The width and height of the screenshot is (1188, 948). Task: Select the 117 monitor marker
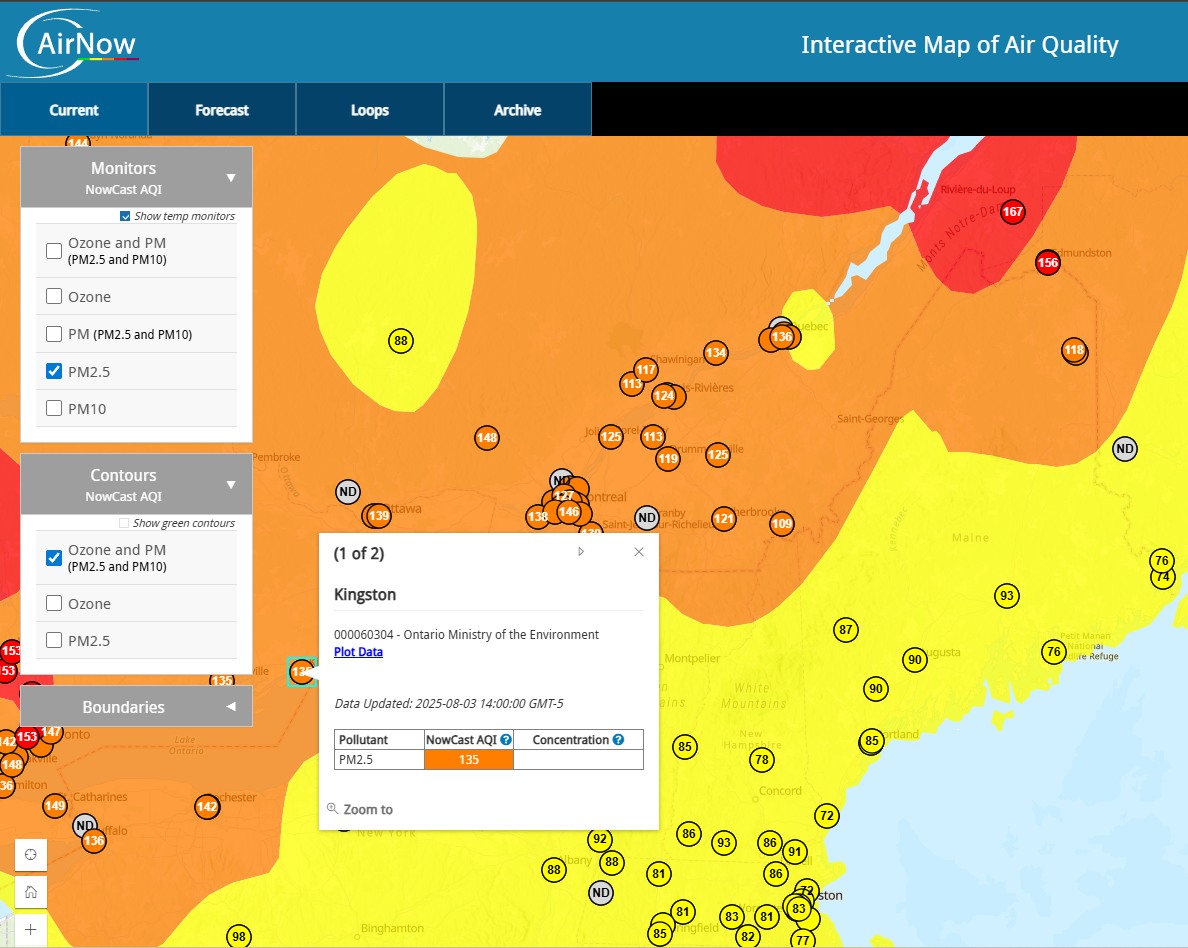pyautogui.click(x=646, y=370)
